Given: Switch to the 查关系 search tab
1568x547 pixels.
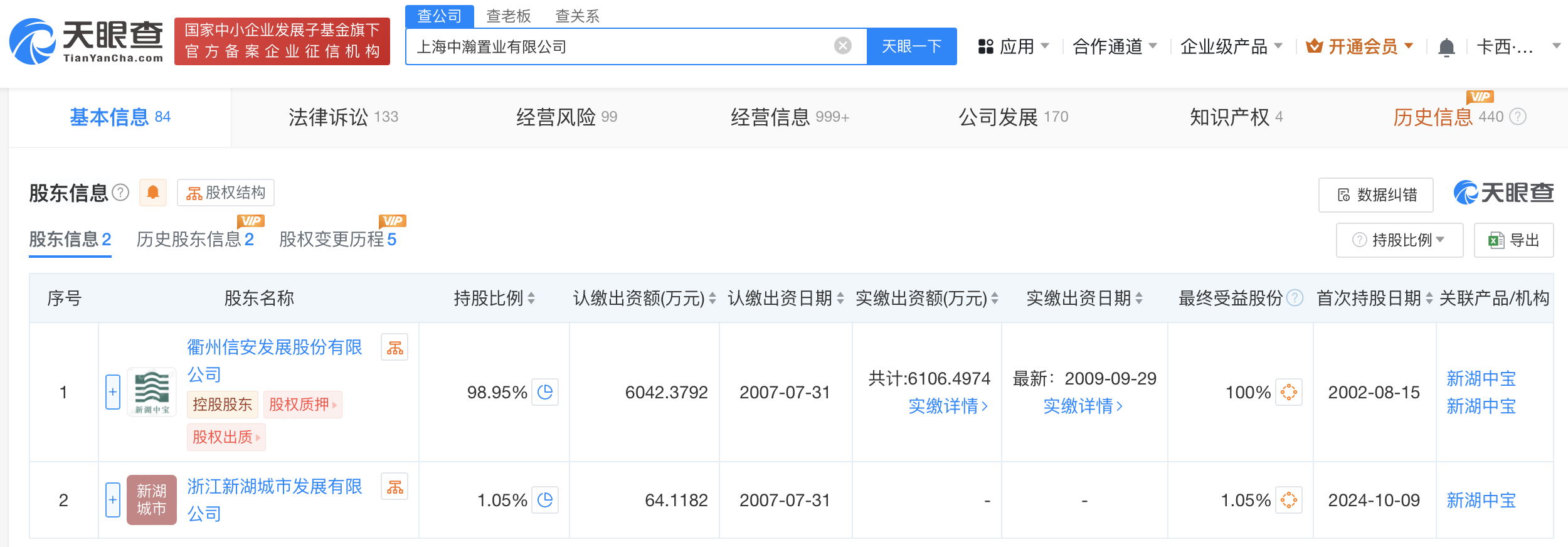Looking at the screenshot, I should pyautogui.click(x=578, y=16).
